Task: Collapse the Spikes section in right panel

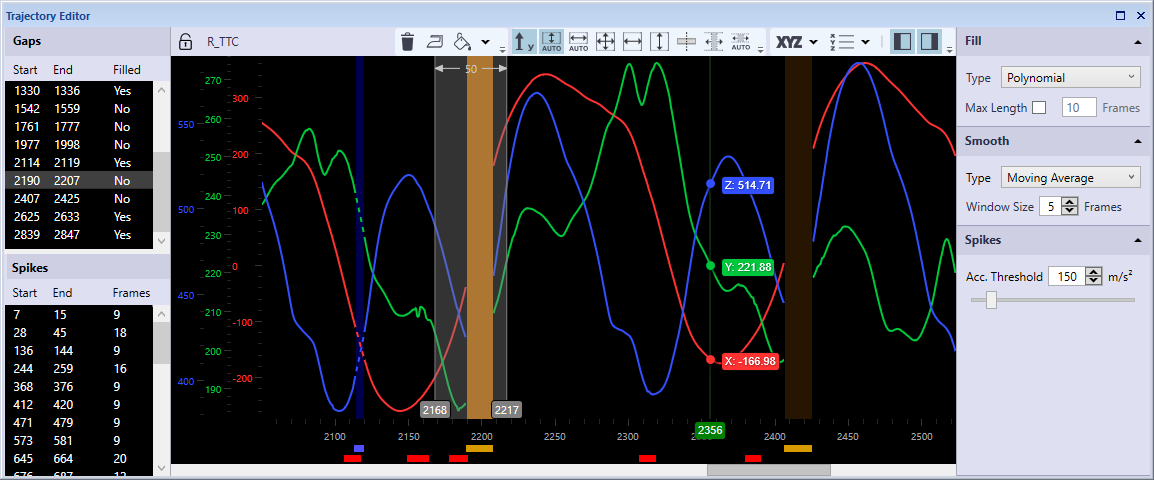Action: click(1138, 241)
